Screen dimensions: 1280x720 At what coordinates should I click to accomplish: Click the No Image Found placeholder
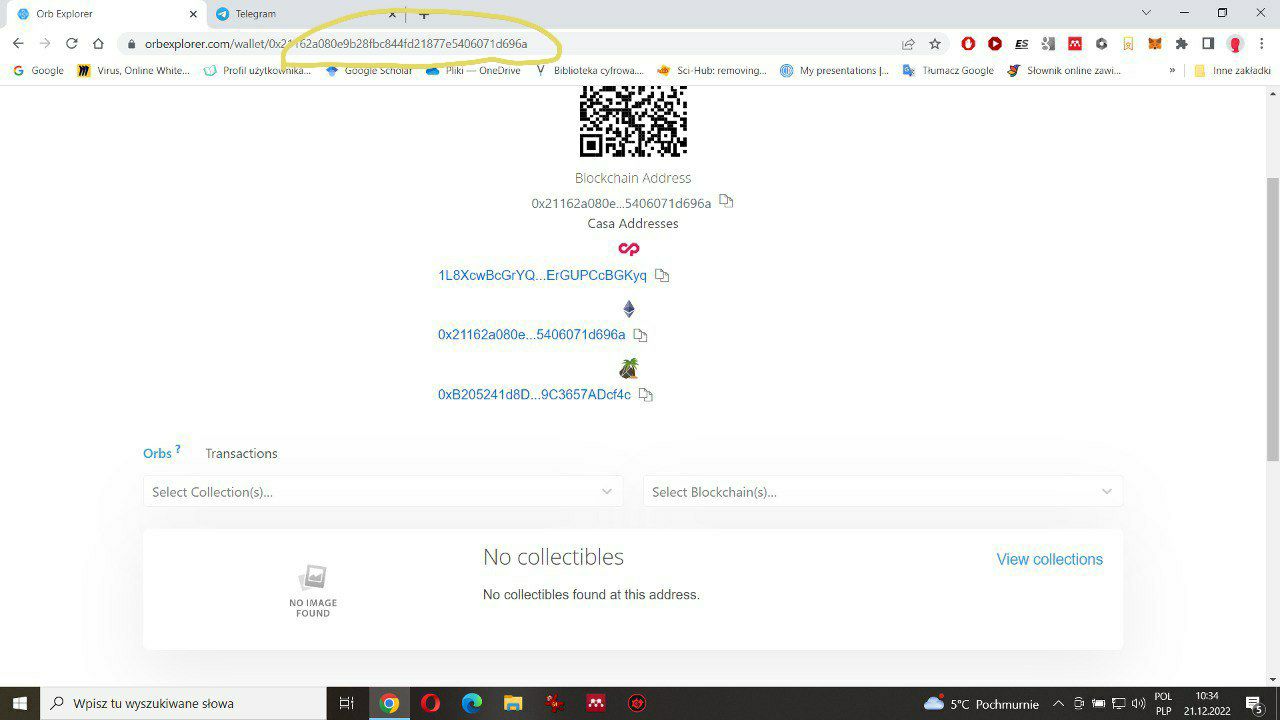tap(313, 591)
